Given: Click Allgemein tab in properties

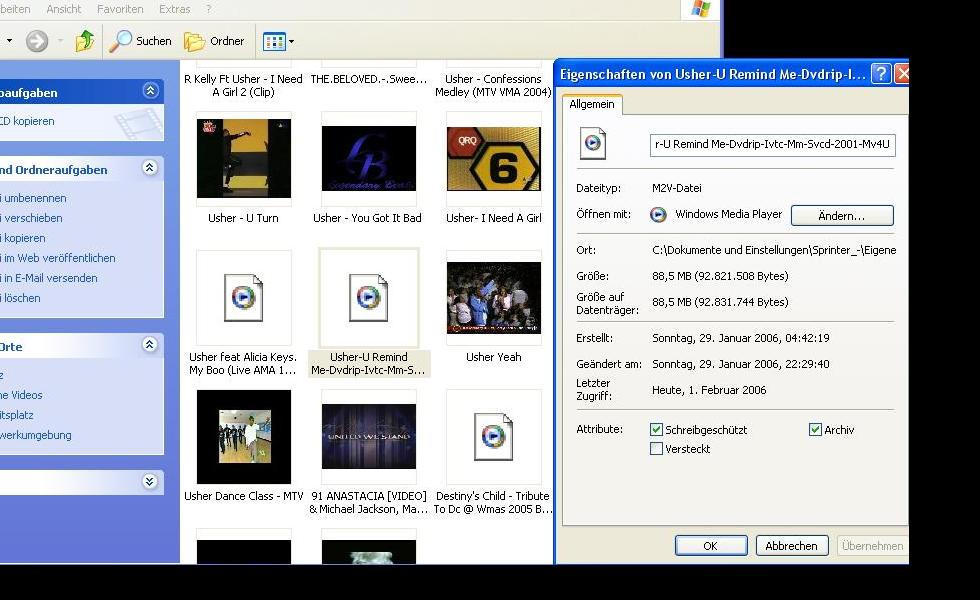Looking at the screenshot, I should 591,104.
